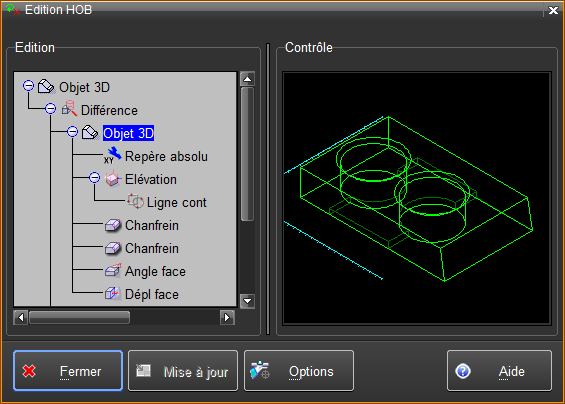The height and width of the screenshot is (404, 565).
Task: Click the horizontal scrollbar right arrow
Action: click(x=227, y=318)
